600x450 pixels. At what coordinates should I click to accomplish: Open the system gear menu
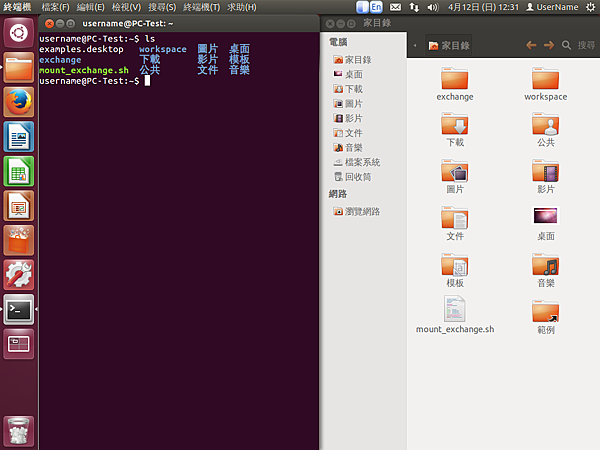coord(590,7)
